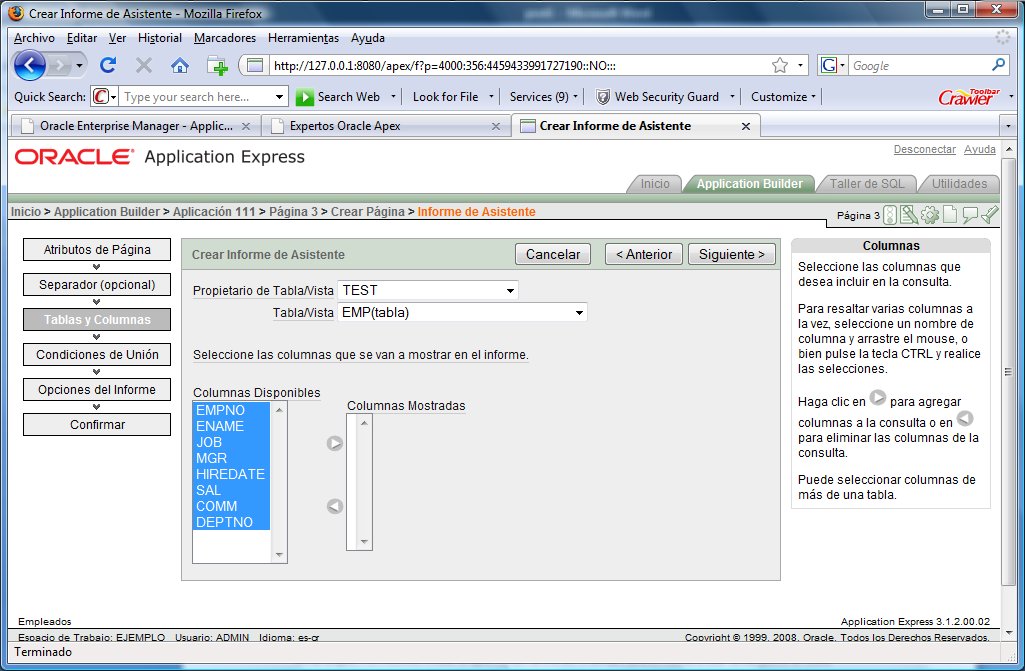The height and width of the screenshot is (671, 1025).
Task: Select EMPNO in Columnas Disponibles
Action: coord(231,410)
